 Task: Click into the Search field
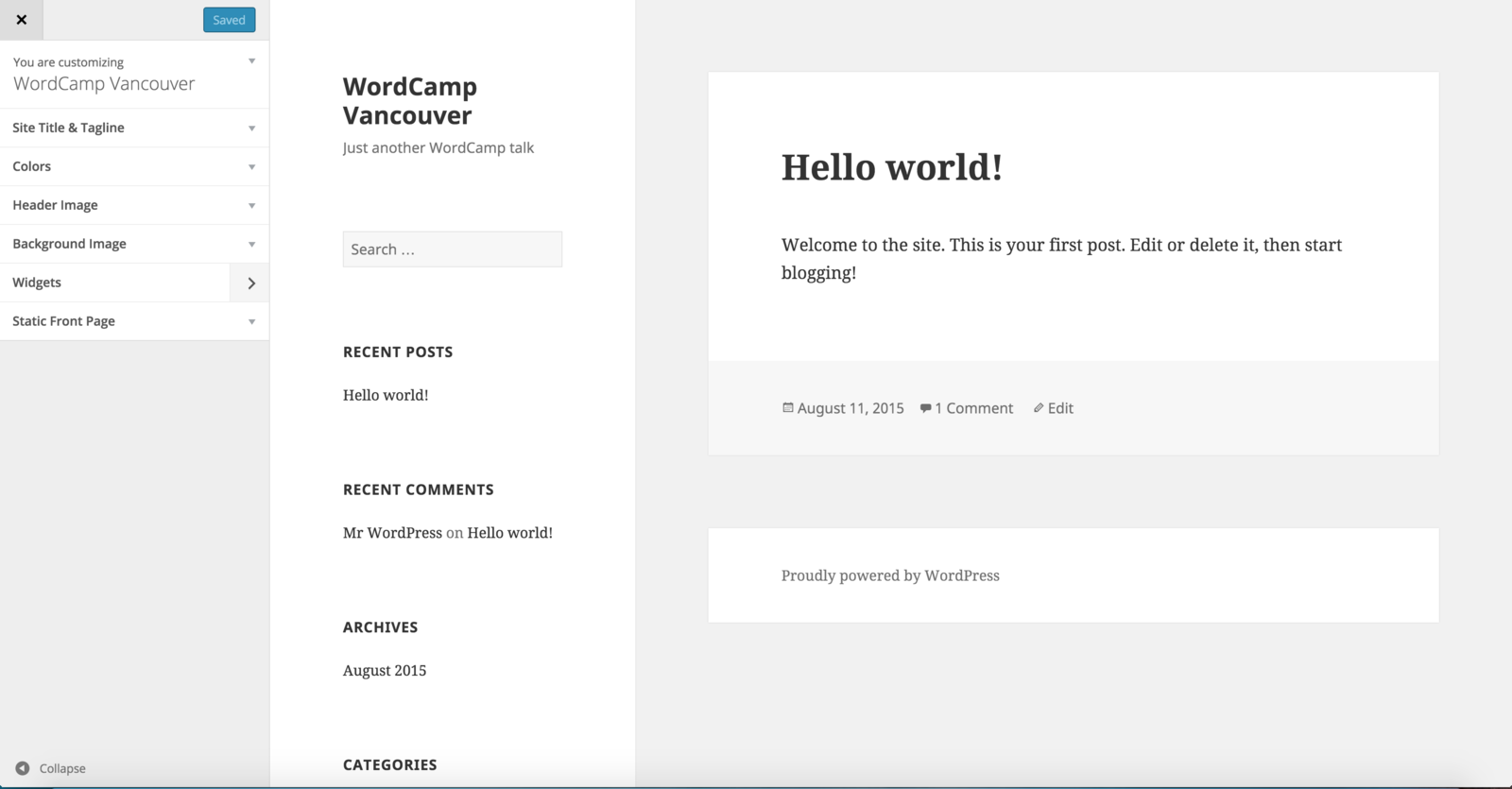453,249
